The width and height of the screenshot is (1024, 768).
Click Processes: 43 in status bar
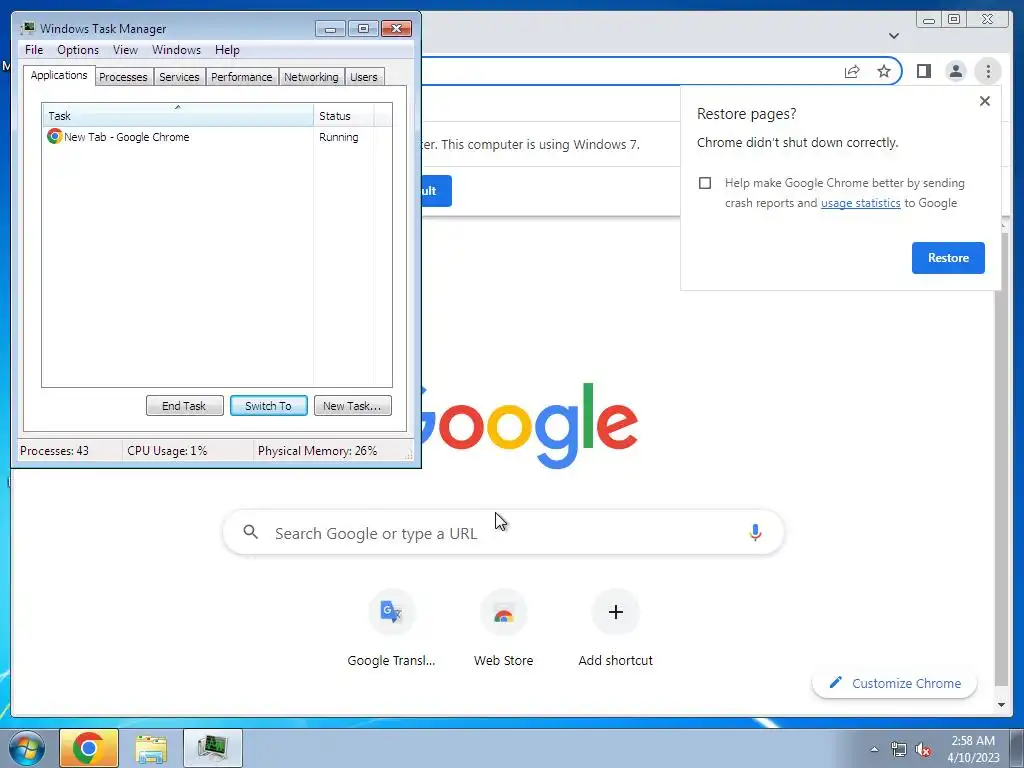tap(54, 451)
